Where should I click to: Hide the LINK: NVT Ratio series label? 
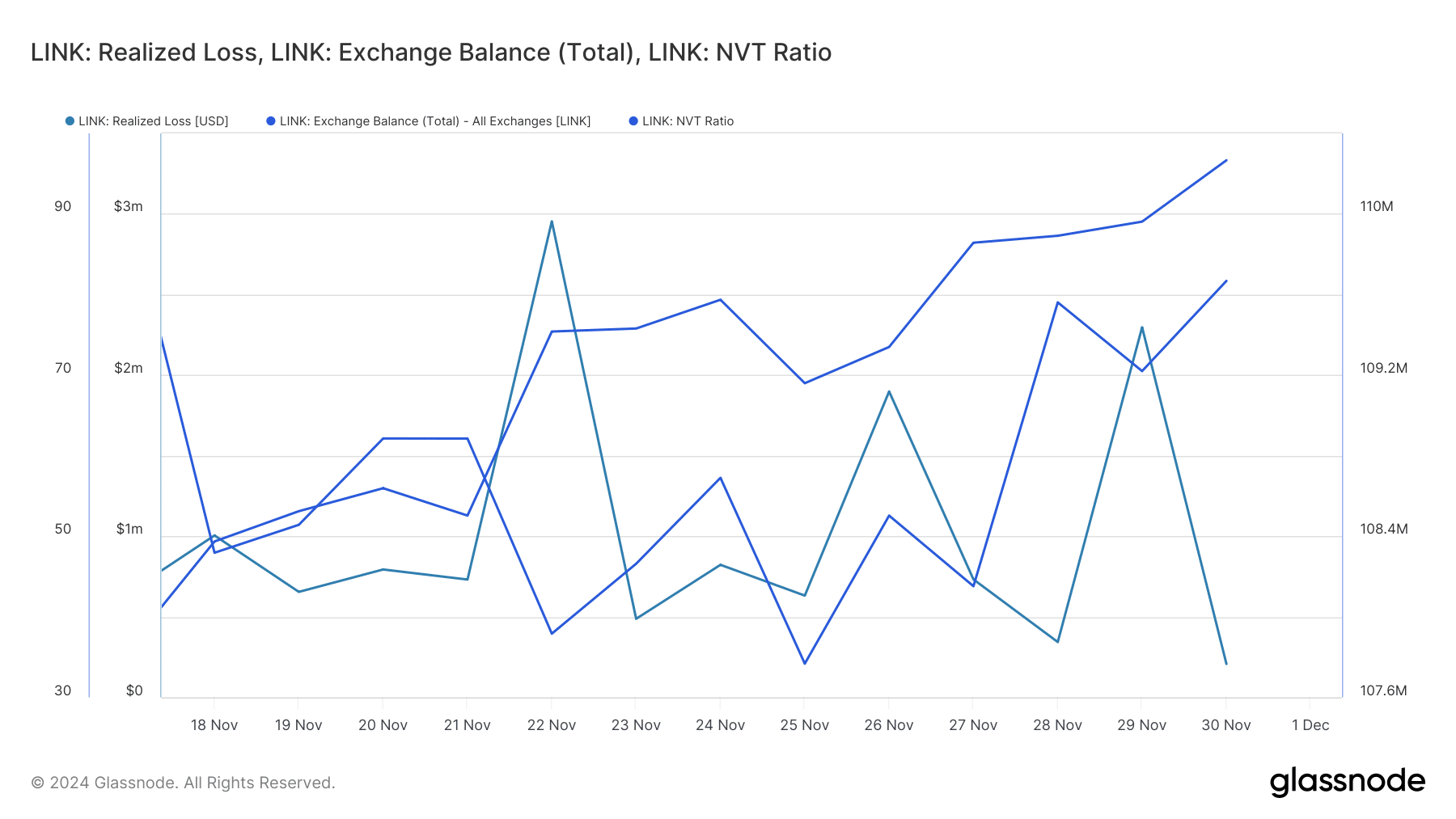click(x=688, y=121)
